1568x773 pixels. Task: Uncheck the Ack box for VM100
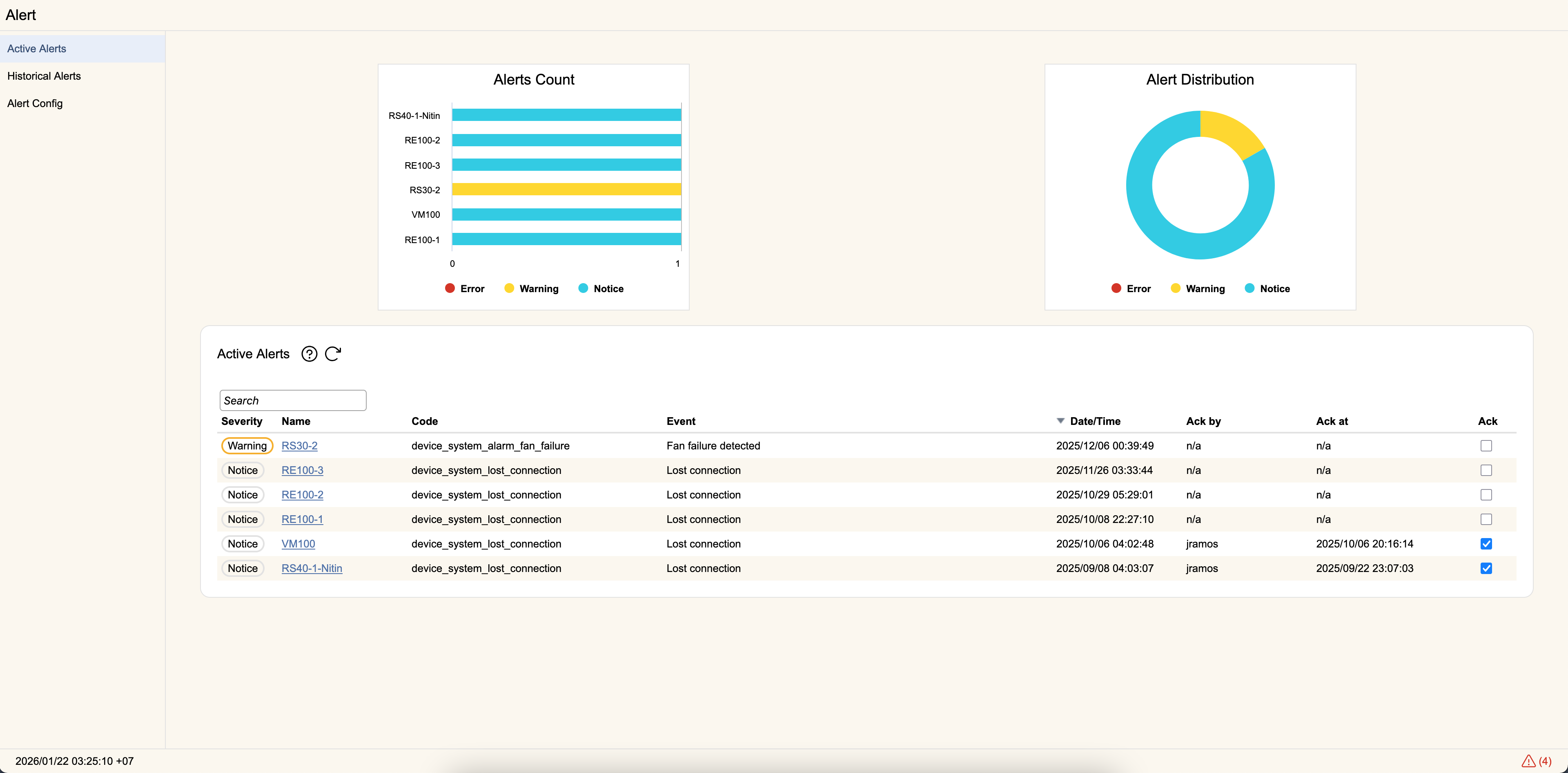pyautogui.click(x=1486, y=543)
